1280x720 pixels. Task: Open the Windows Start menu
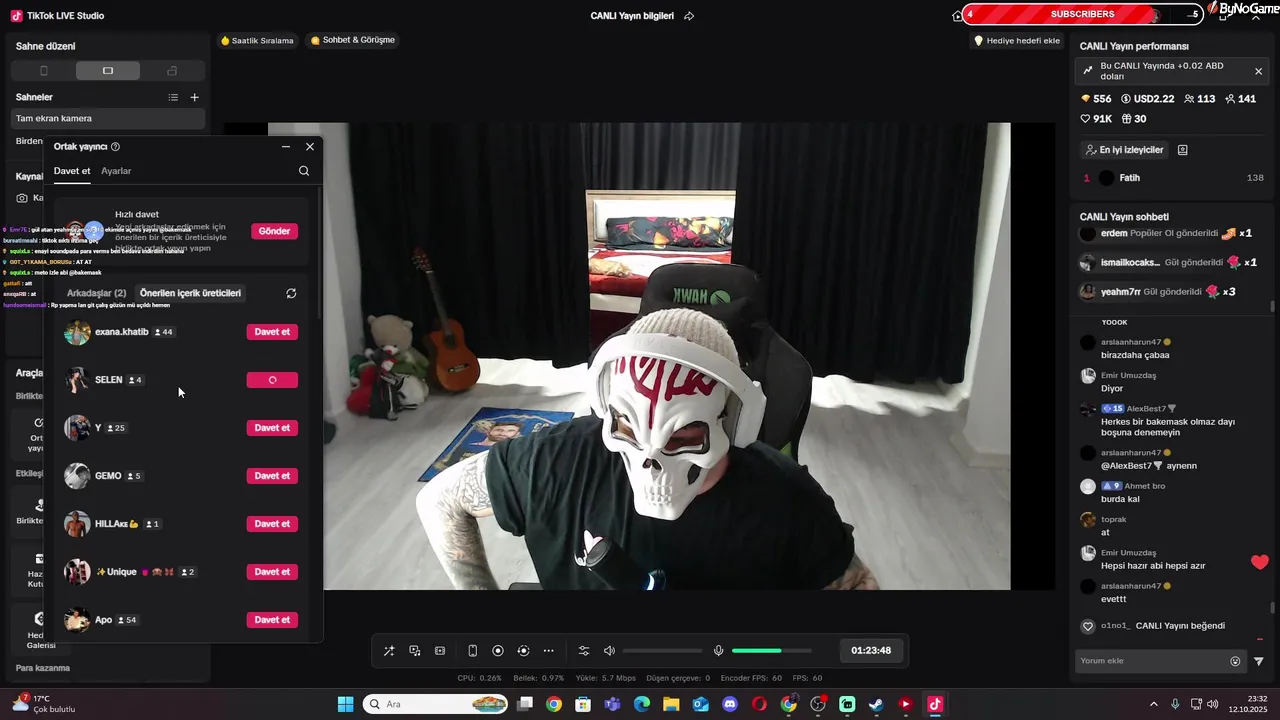[x=345, y=704]
